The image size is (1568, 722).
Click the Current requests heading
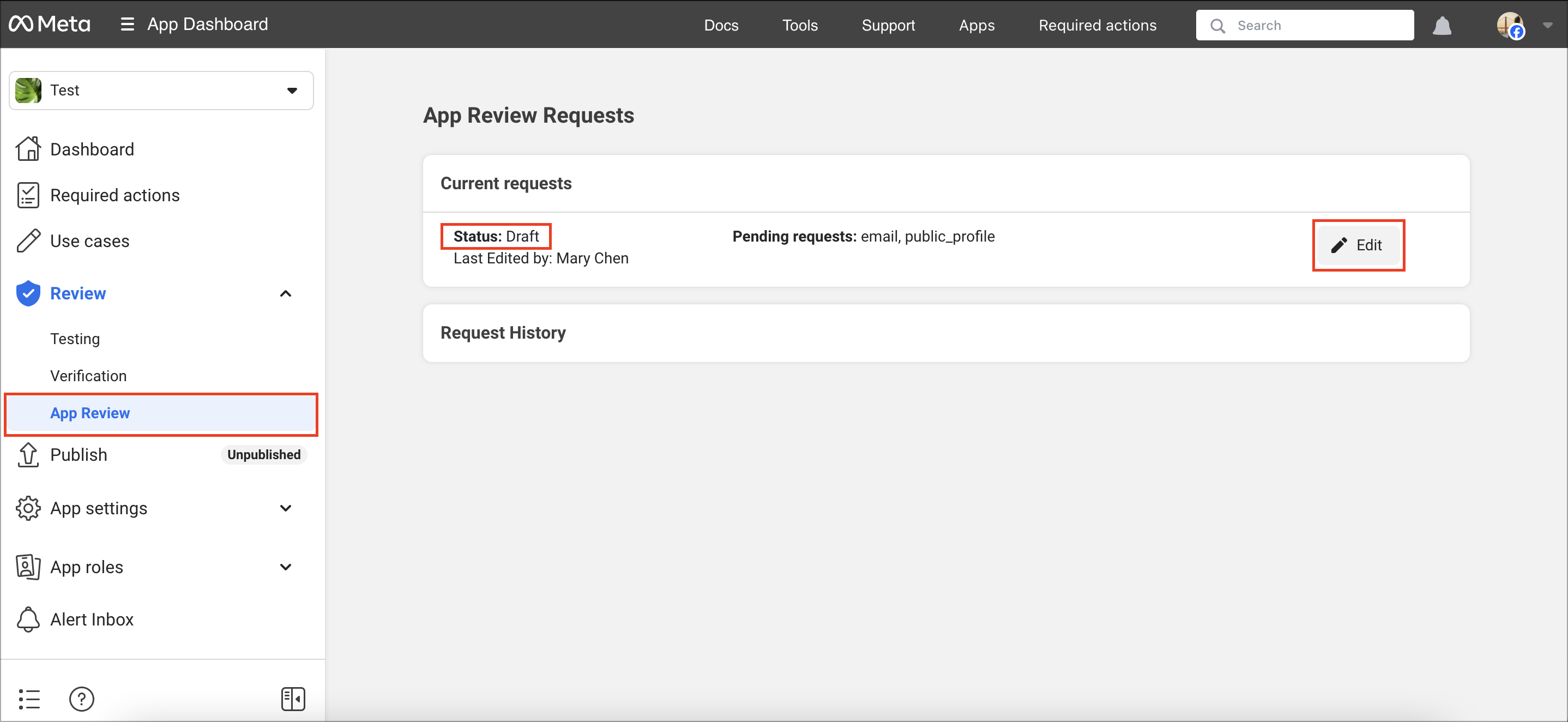coord(506,183)
